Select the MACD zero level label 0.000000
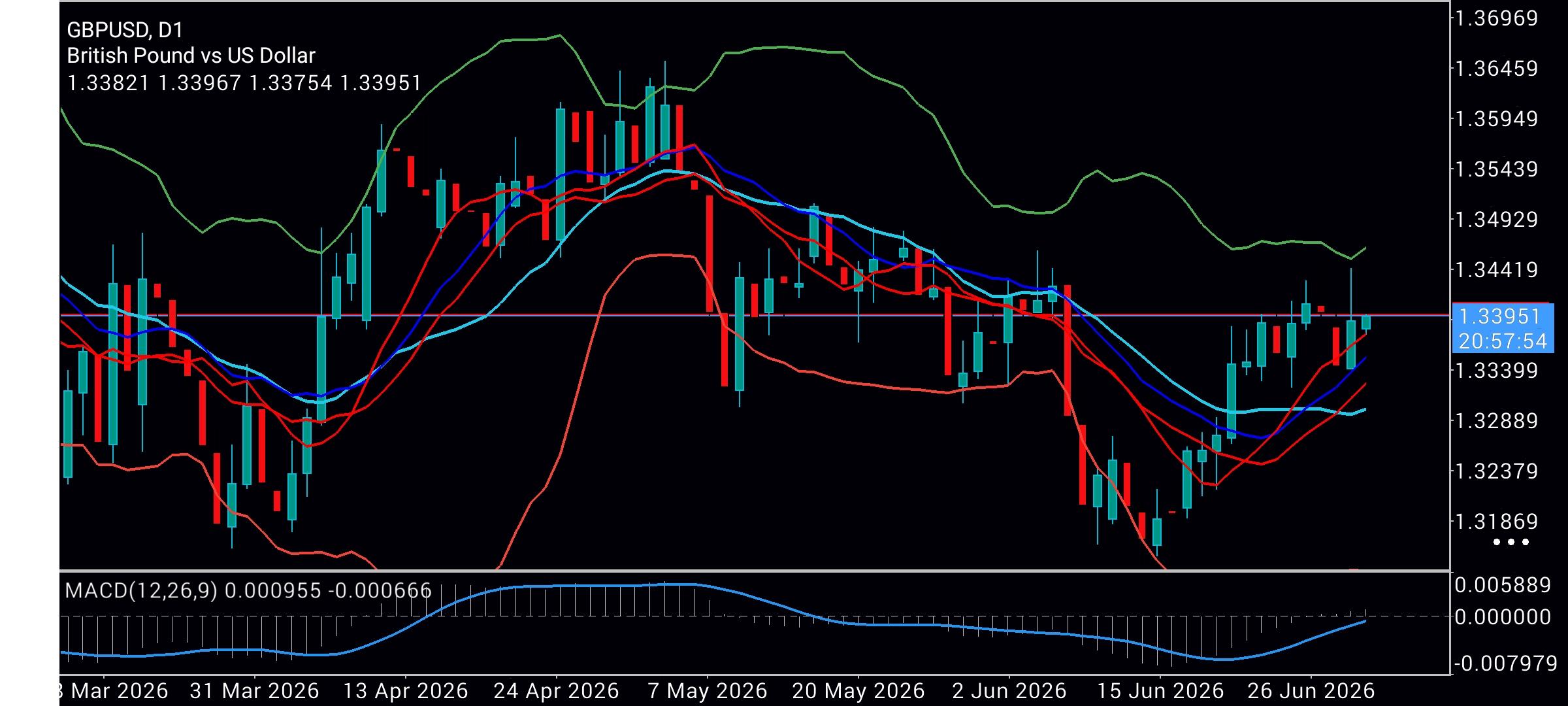The height and width of the screenshot is (706, 1568). [x=1503, y=617]
